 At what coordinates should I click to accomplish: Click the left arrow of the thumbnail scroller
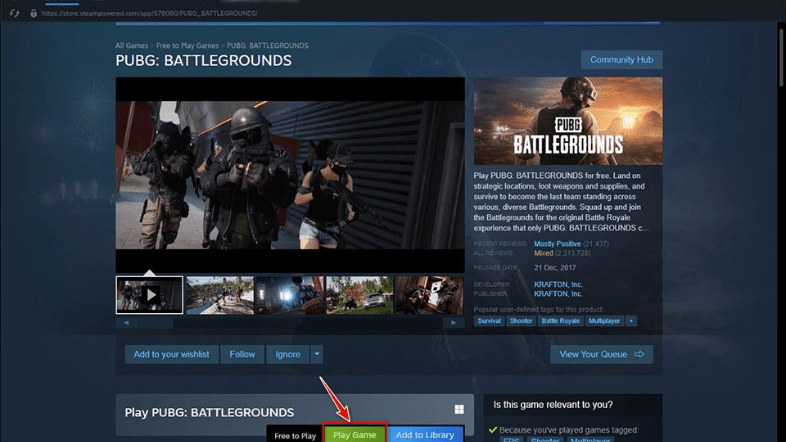coord(125,323)
